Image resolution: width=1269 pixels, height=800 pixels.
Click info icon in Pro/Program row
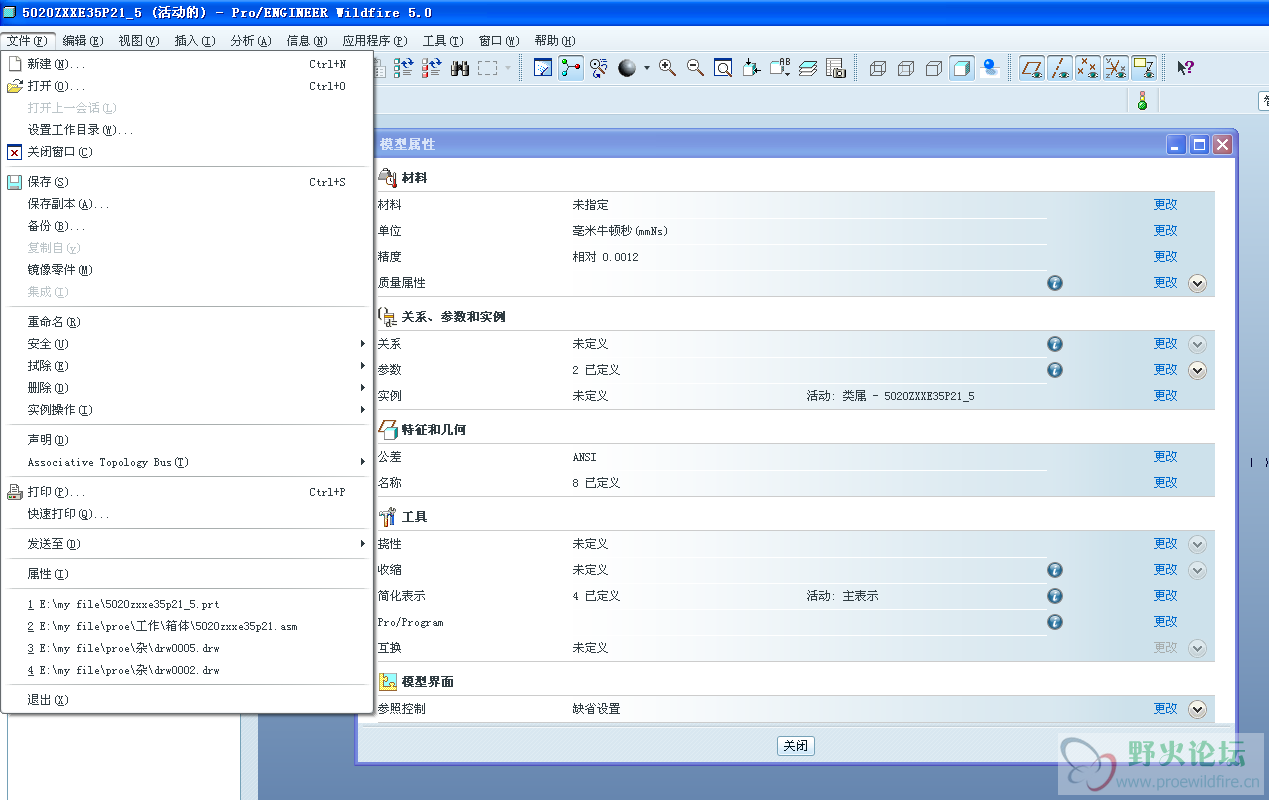point(1054,622)
